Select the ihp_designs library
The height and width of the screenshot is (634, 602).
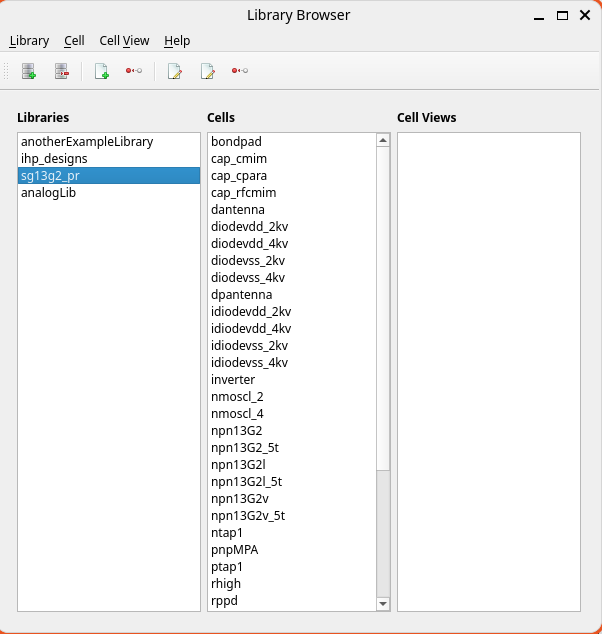point(54,159)
